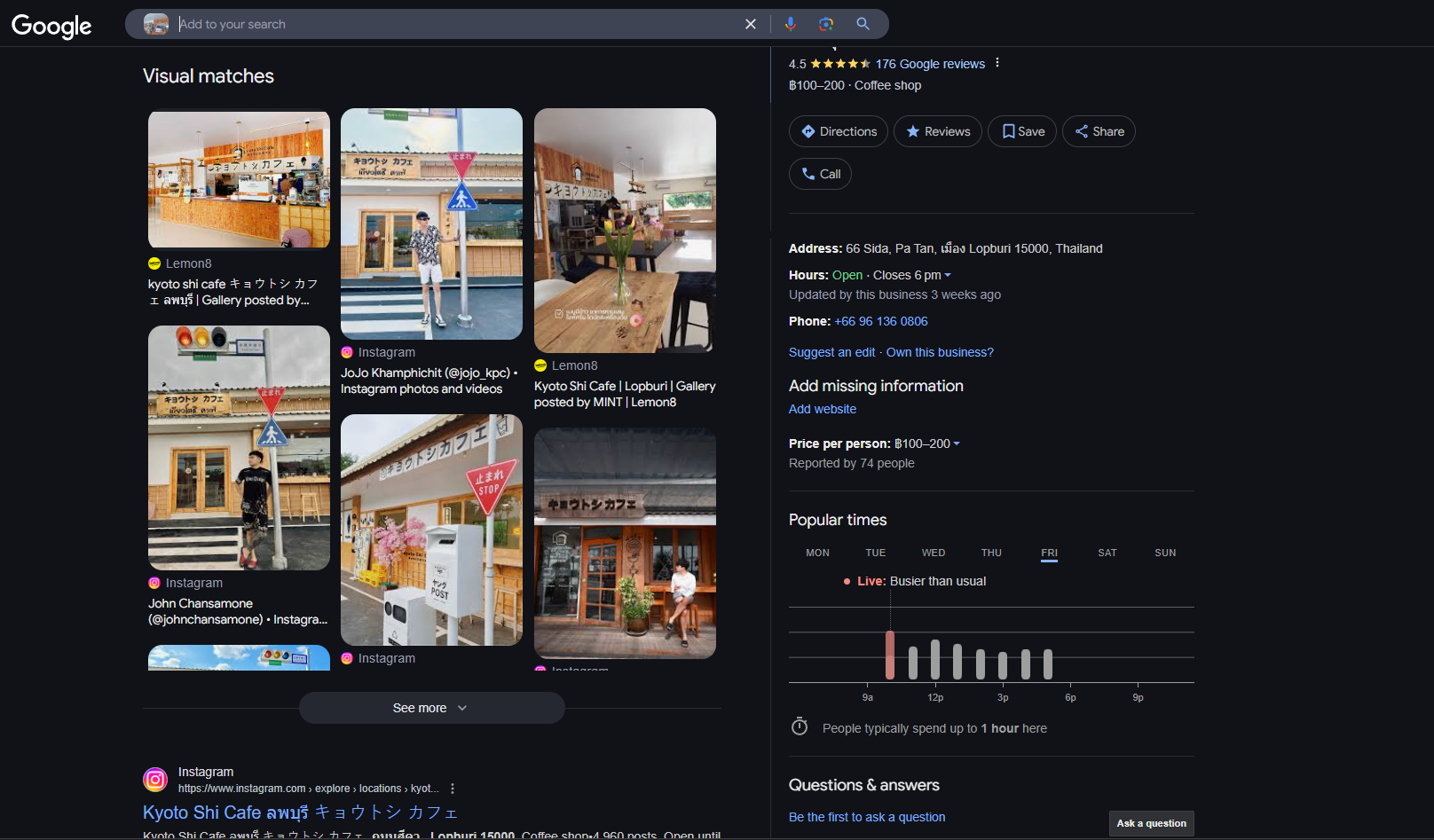Switch to SAT popular times tab
This screenshot has height=840, width=1434.
[x=1107, y=553]
